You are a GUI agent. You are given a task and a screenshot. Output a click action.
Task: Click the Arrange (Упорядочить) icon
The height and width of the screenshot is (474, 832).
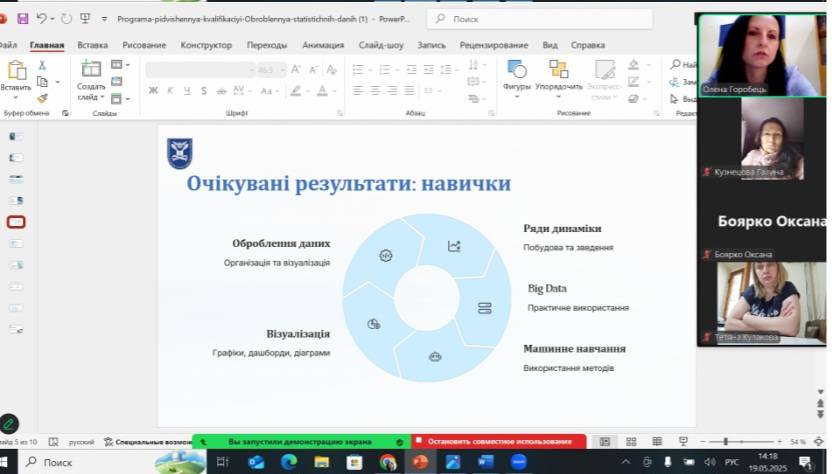[558, 70]
